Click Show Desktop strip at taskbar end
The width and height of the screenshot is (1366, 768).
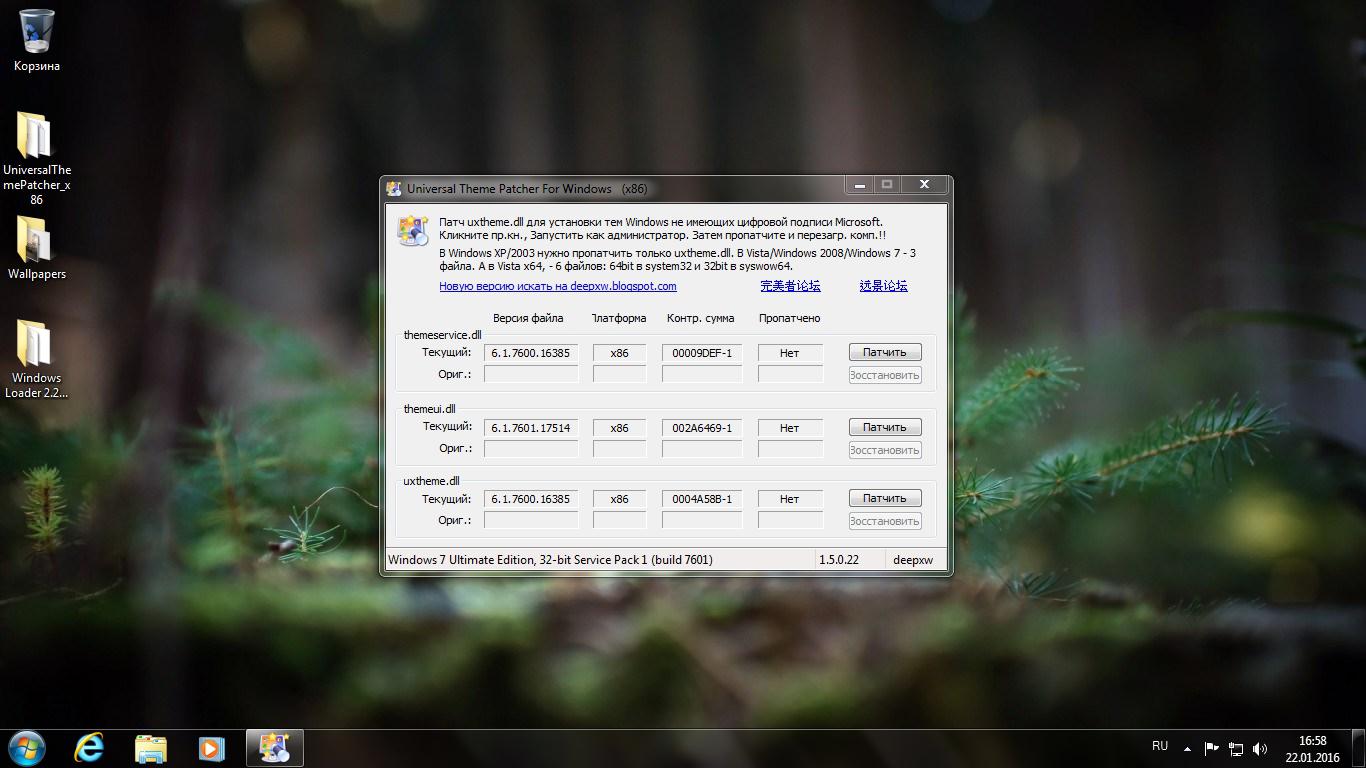1359,748
